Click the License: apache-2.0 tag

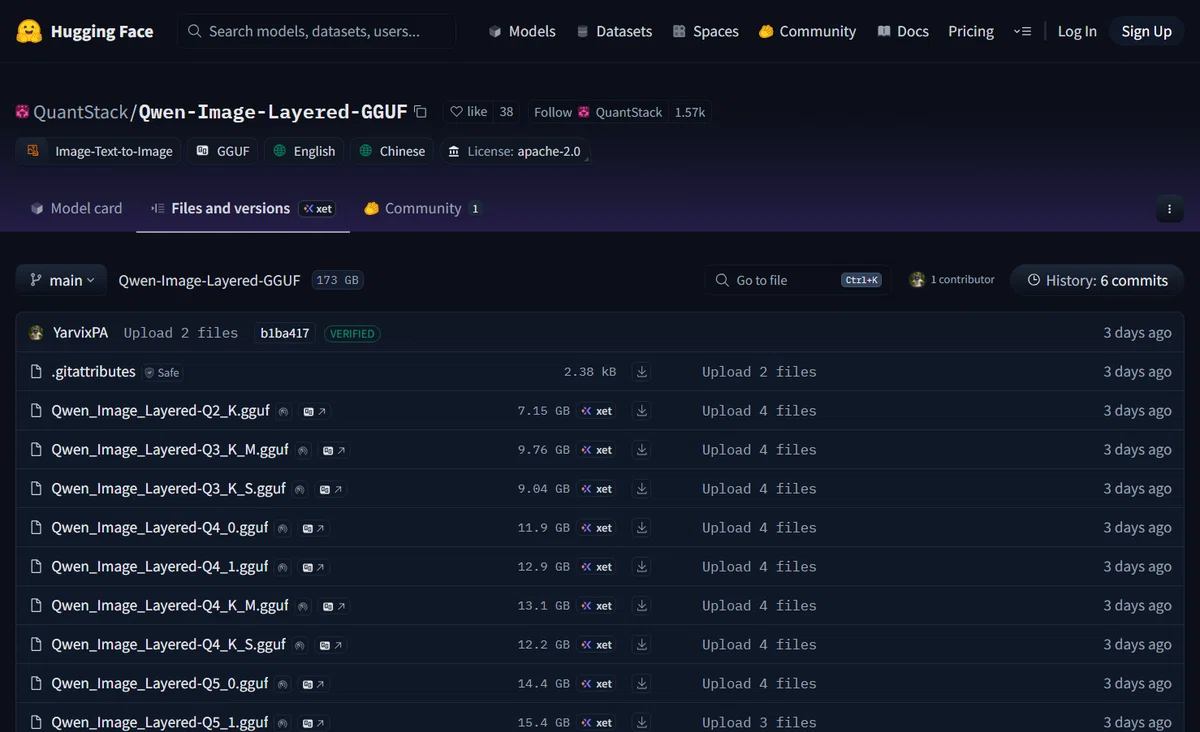[514, 151]
